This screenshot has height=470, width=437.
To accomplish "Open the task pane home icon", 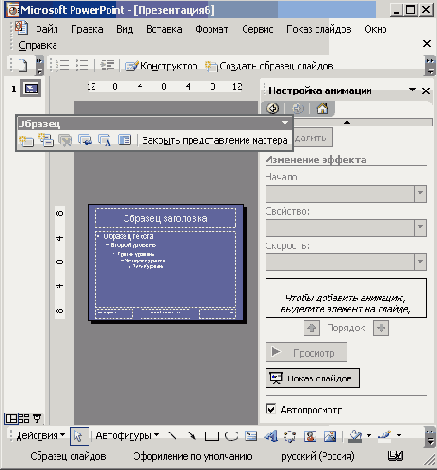I will tap(322, 109).
